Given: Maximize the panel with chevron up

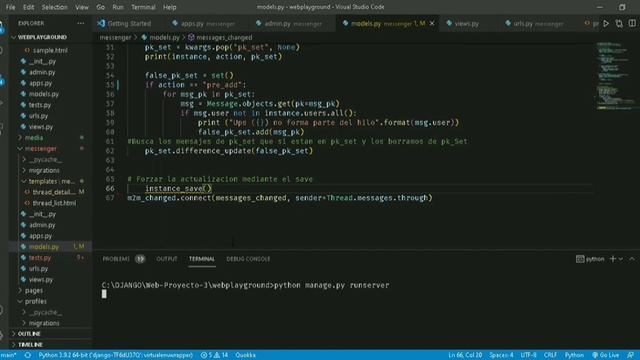Looking at the screenshot, I should (x=632, y=259).
